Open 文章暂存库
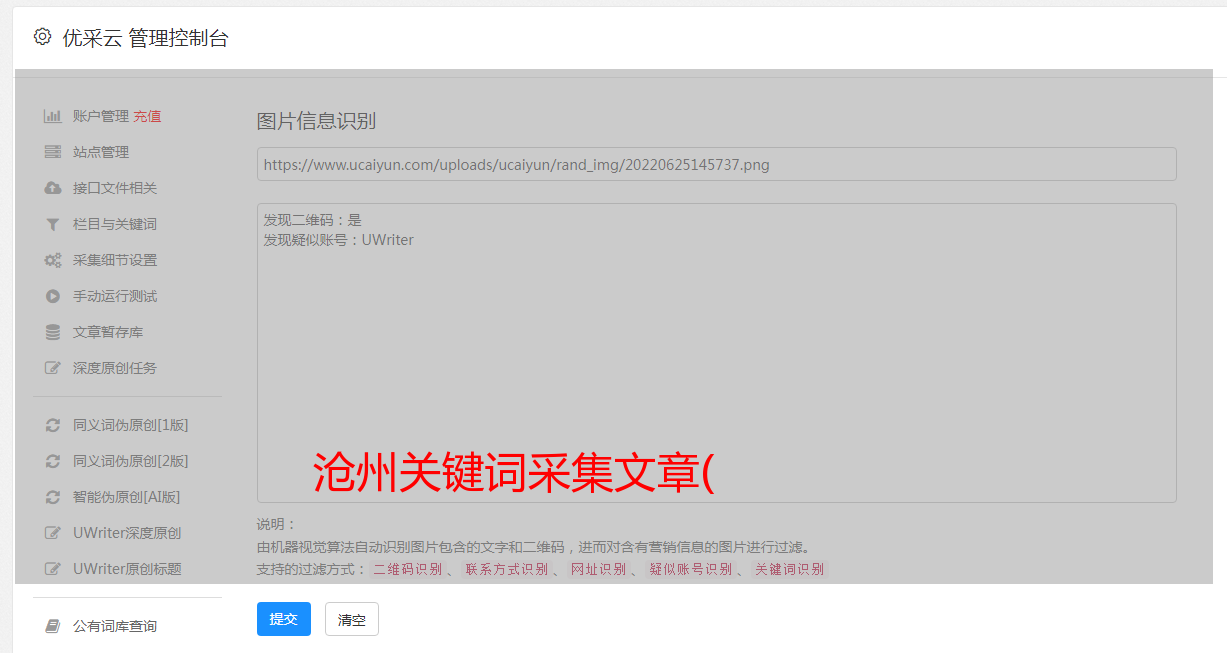This screenshot has height=653, width=1227. [x=108, y=332]
